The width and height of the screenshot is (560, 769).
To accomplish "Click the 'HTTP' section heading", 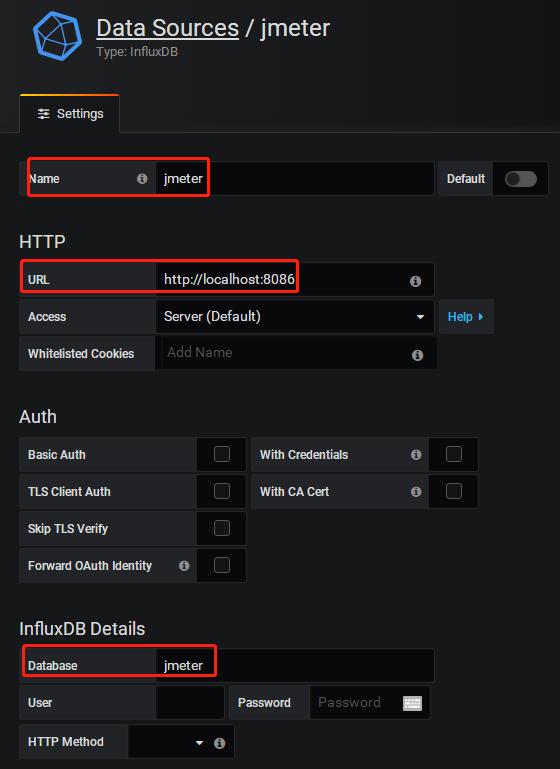I will [42, 242].
